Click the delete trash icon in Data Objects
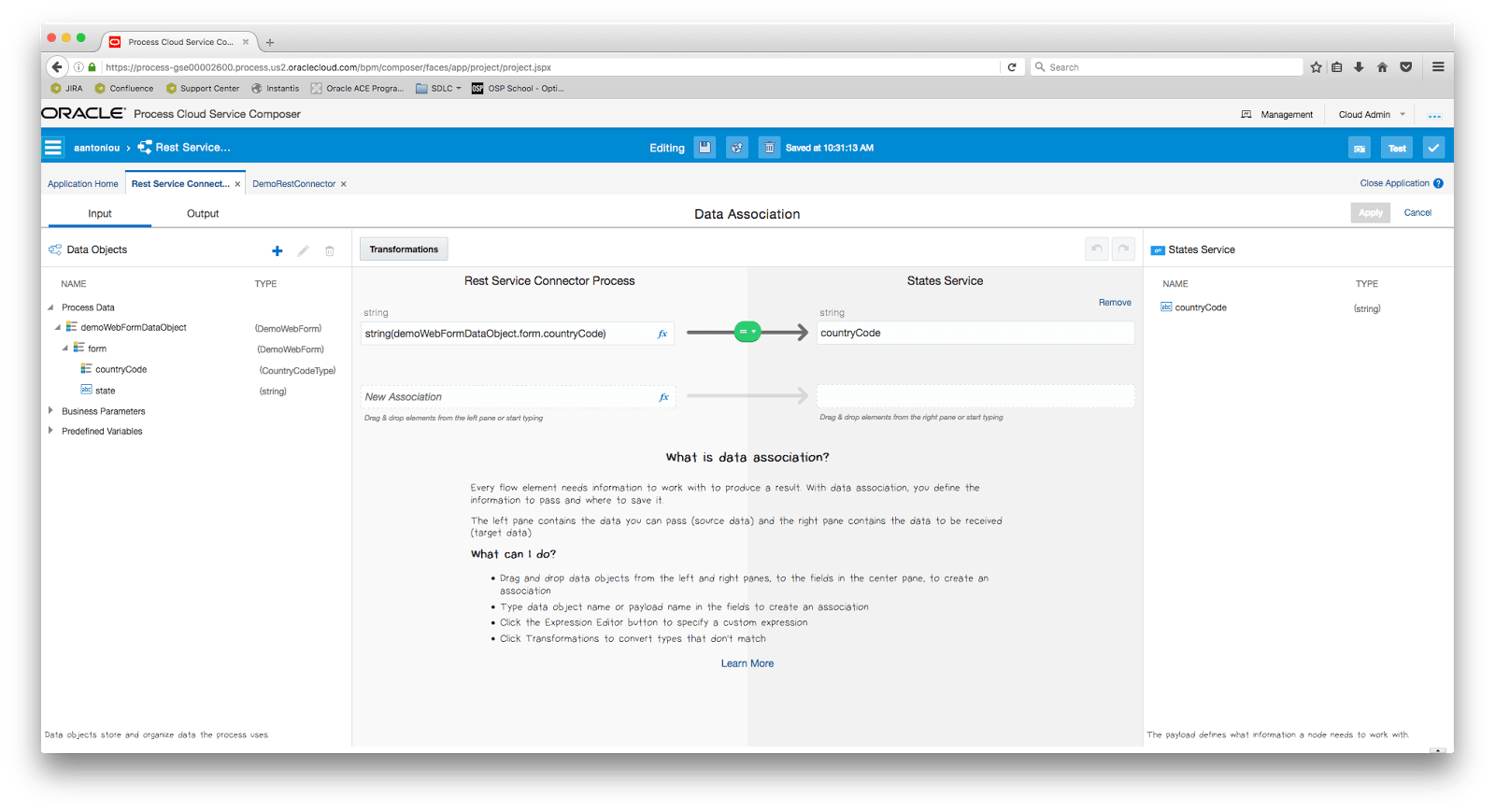 coord(329,250)
